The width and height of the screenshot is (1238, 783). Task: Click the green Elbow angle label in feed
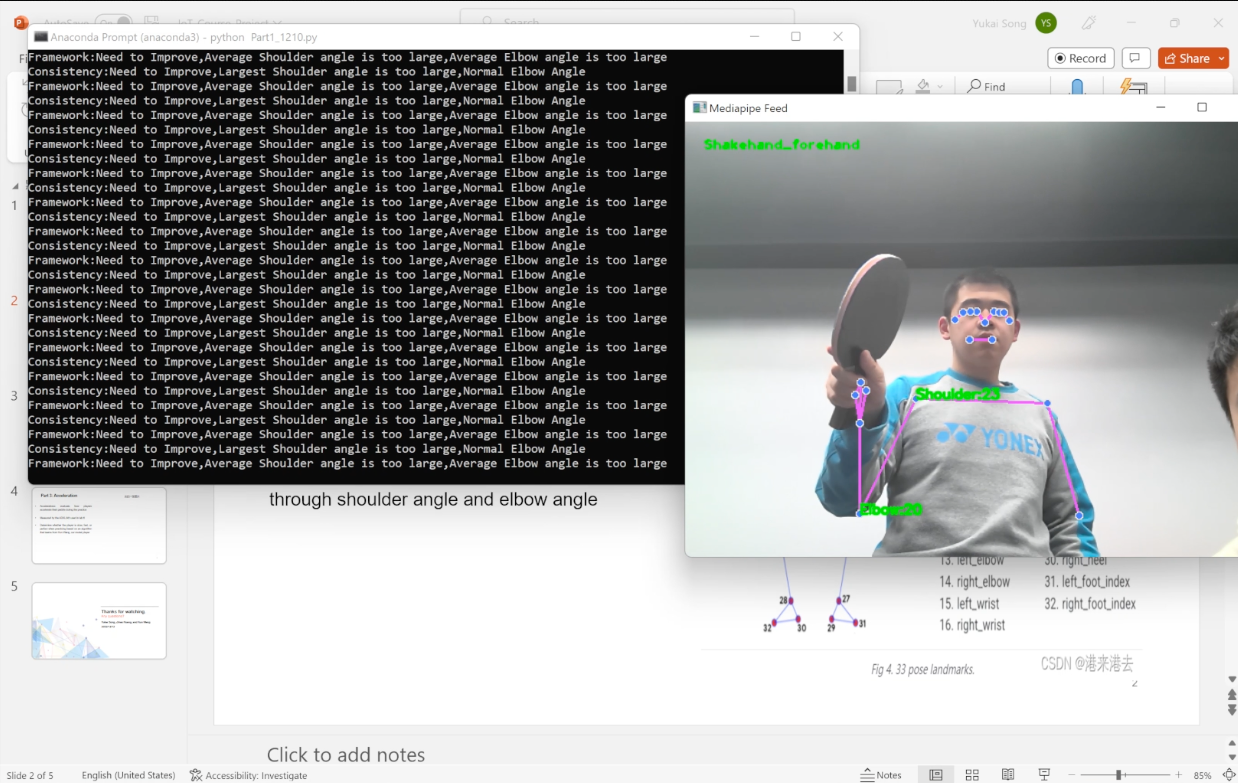pyautogui.click(x=891, y=510)
